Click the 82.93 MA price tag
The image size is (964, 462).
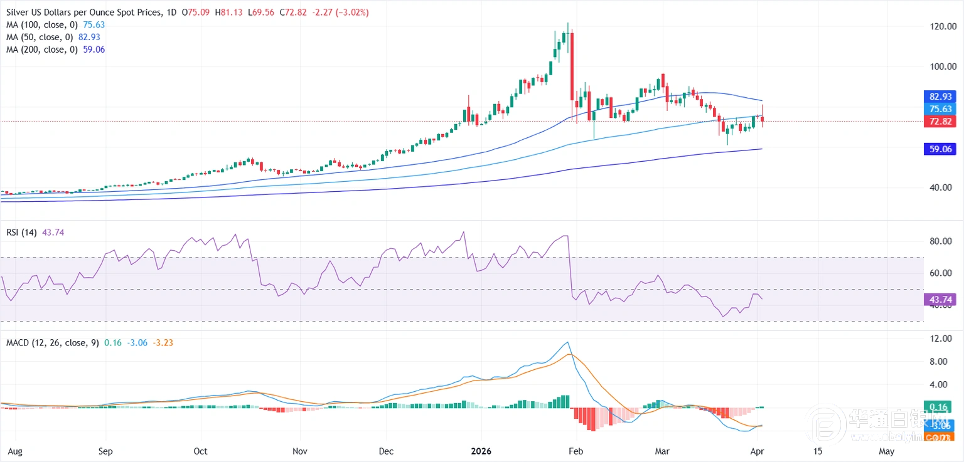pos(939,97)
